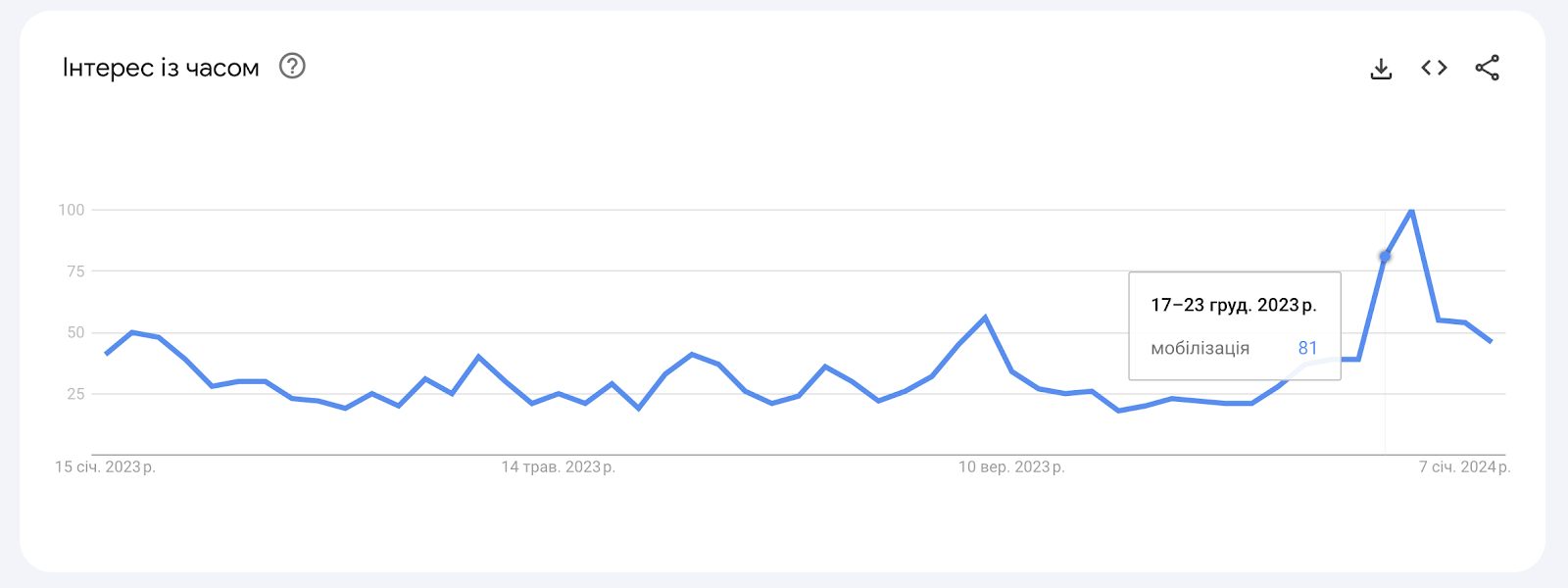Screen dimensions: 1568x588
Task: Download the chart data as CSV
Action: click(1381, 68)
